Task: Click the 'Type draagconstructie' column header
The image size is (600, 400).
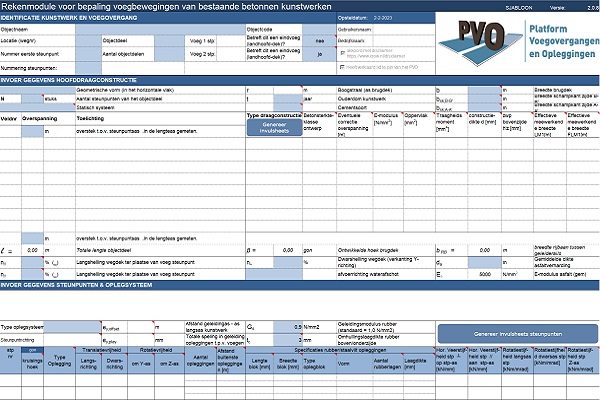Action: (x=274, y=115)
